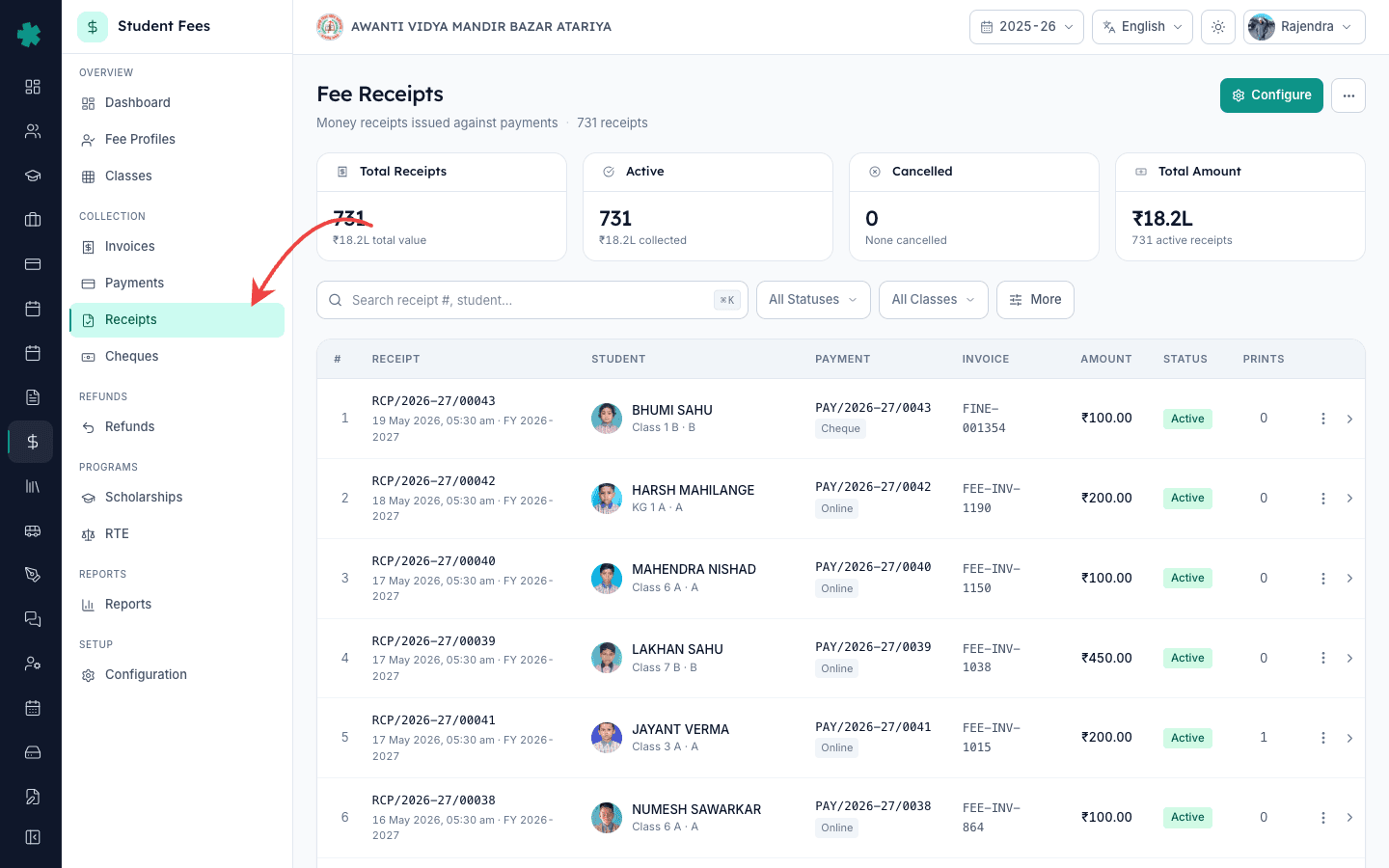
Task: Open the chat messages icon in left rail
Action: point(33,619)
